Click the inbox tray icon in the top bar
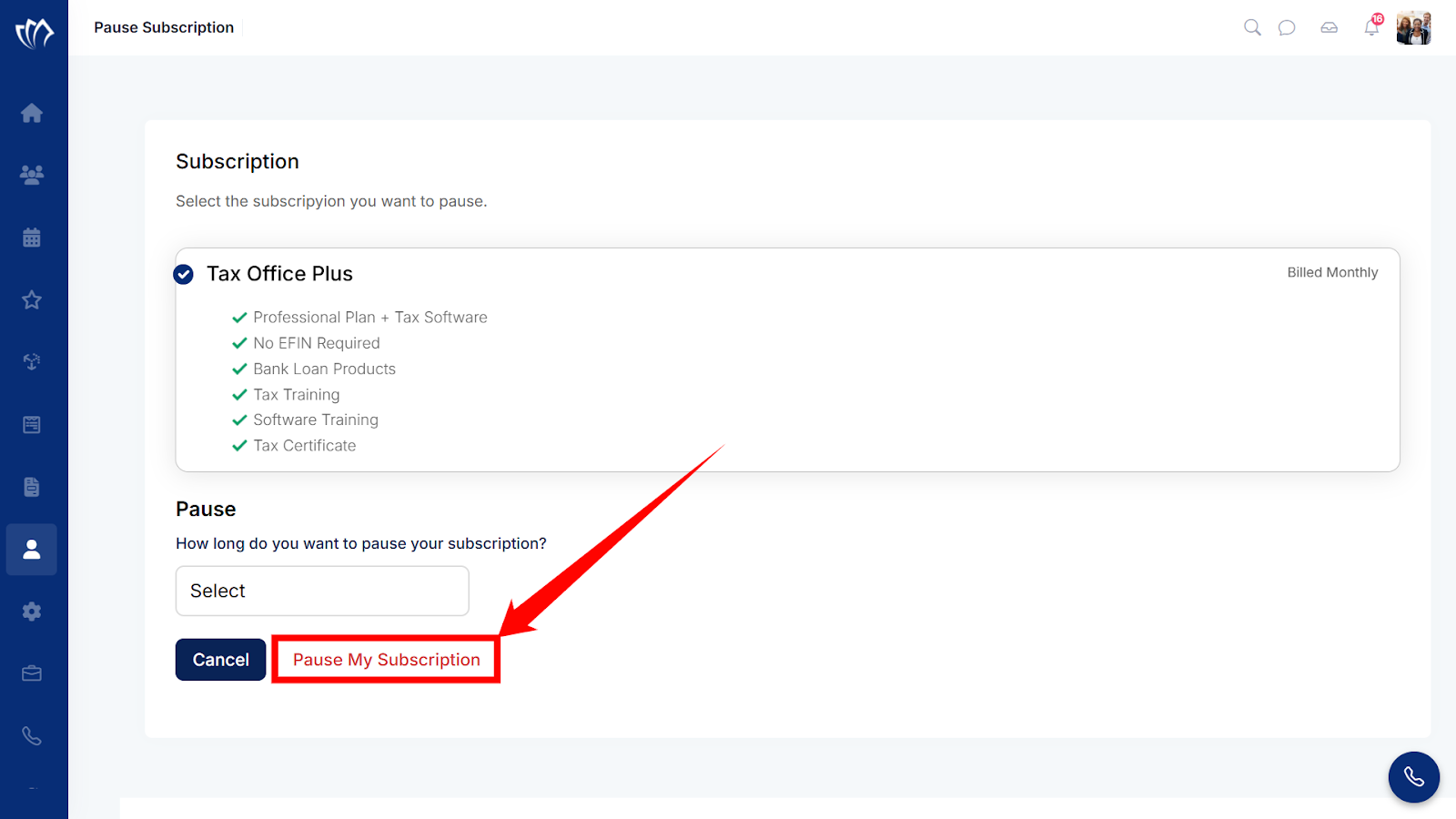Viewport: 1456px width, 819px height. 1330,27
